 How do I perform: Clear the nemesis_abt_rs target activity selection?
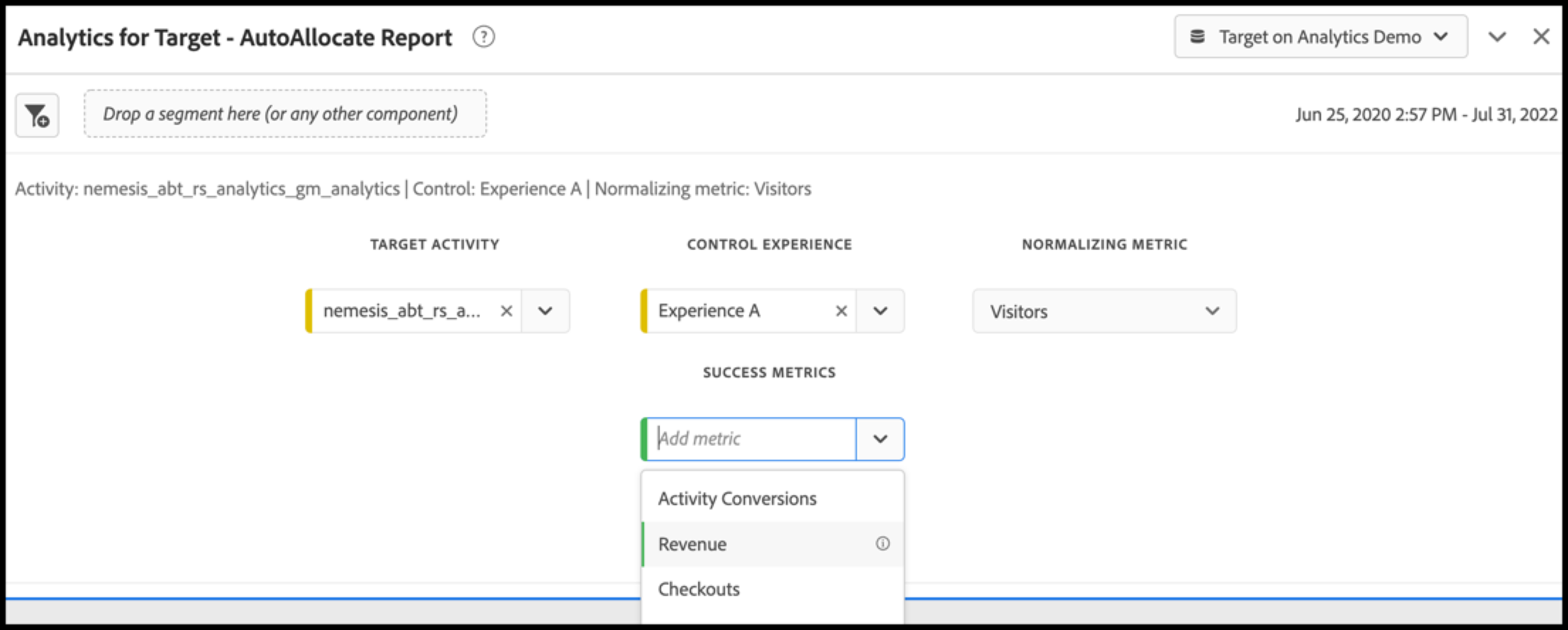click(x=506, y=311)
